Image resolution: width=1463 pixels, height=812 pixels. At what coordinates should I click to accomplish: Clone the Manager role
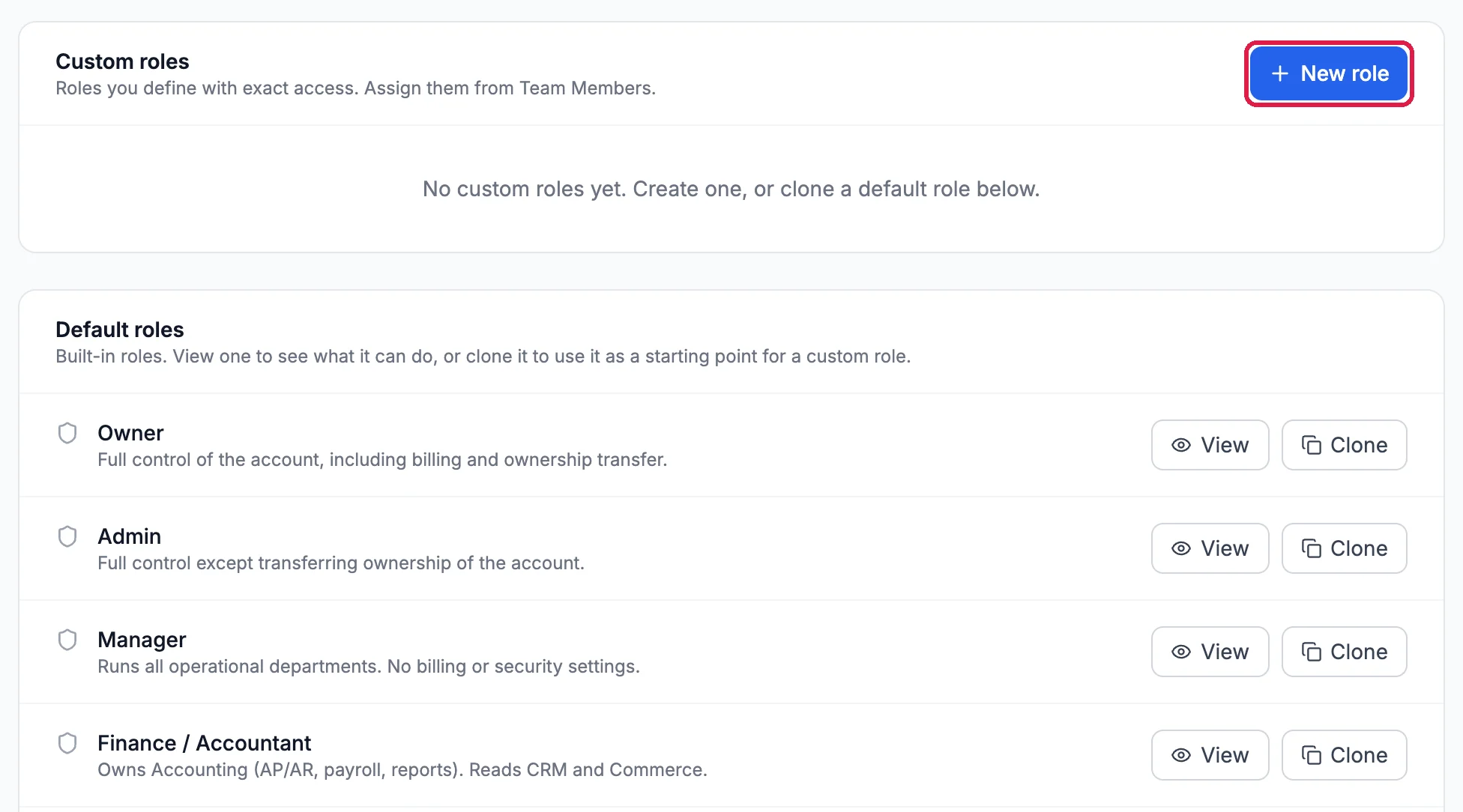click(1344, 652)
